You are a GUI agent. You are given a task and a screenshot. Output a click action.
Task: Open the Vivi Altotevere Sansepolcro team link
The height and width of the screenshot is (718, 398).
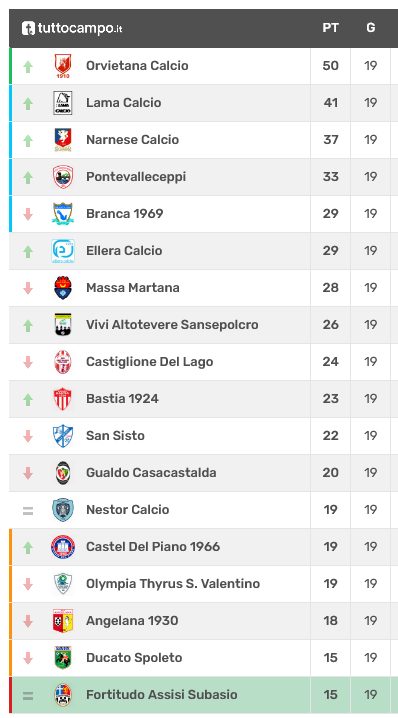tap(172, 325)
